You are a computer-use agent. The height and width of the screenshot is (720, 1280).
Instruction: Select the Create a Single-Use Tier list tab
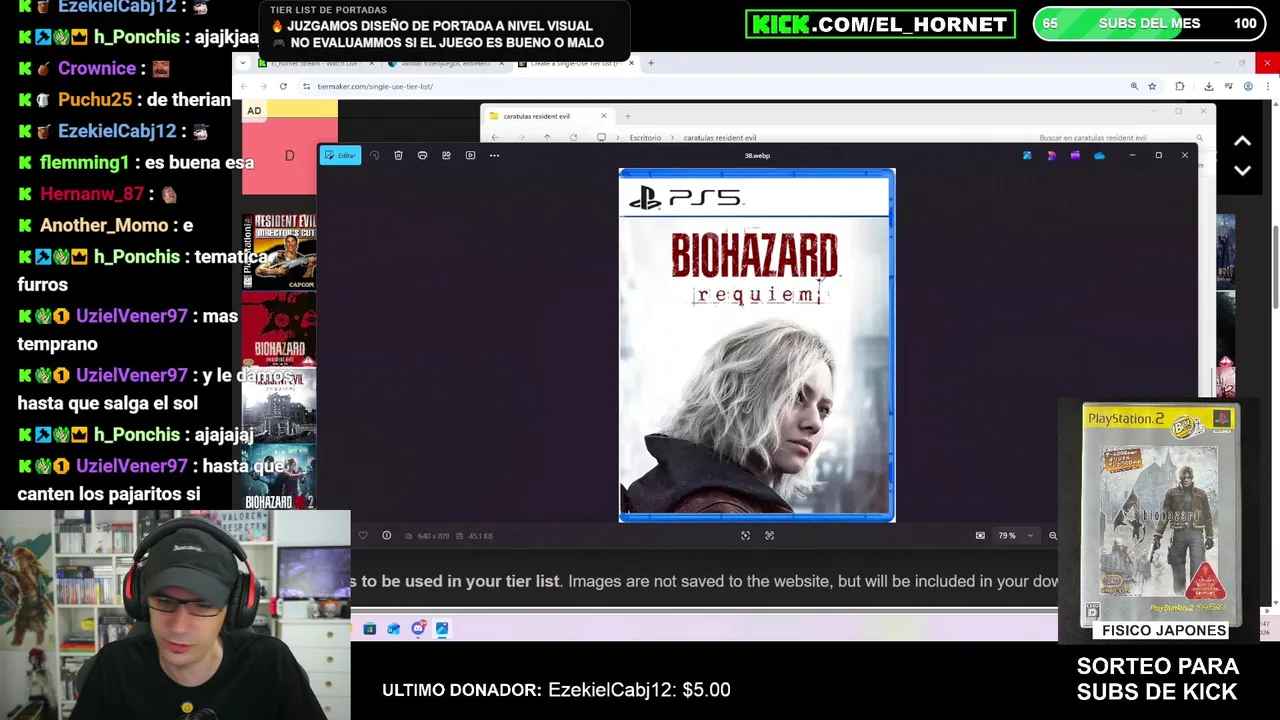576,63
